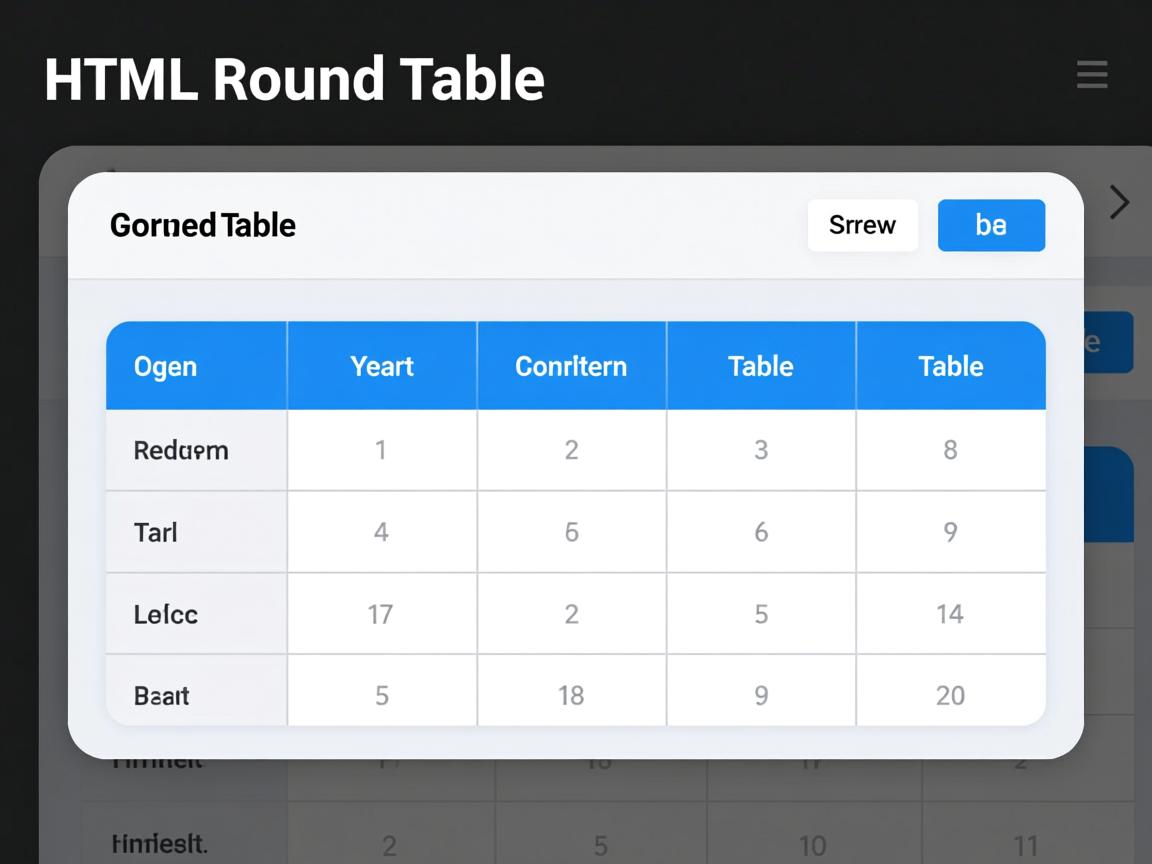This screenshot has width=1152, height=864.
Task: Open the hamburger menu icon
Action: 1091,75
